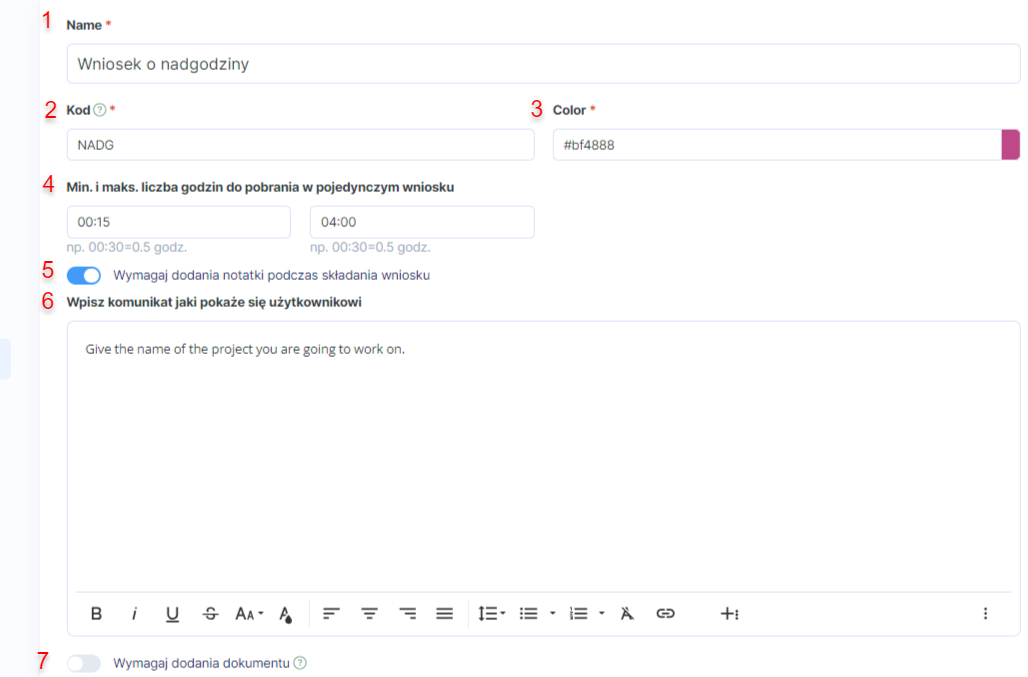1028x677 pixels.
Task: Clear text formatting in the editor
Action: coord(627,613)
